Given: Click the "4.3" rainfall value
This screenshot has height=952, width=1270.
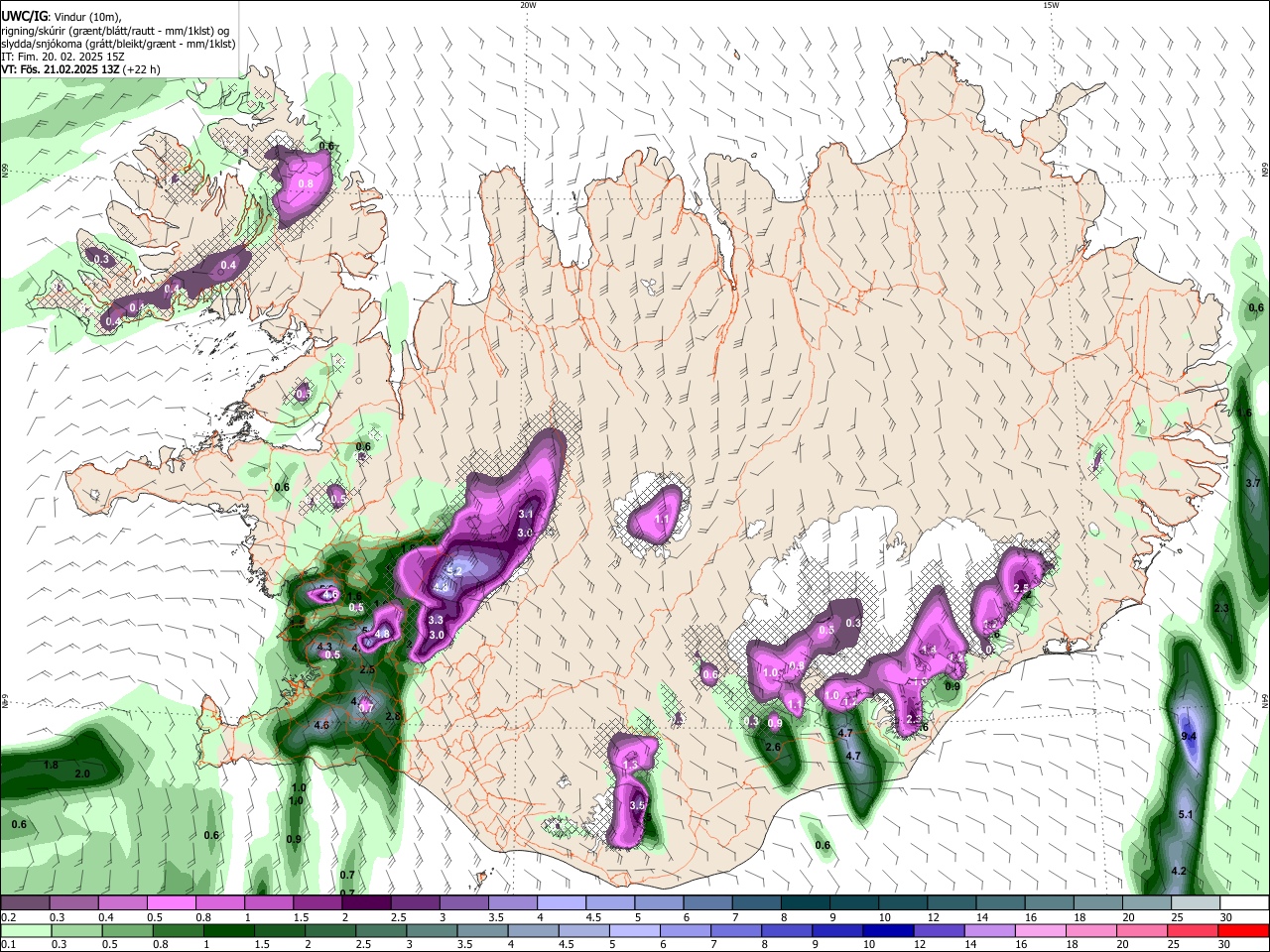Looking at the screenshot, I should click(324, 648).
